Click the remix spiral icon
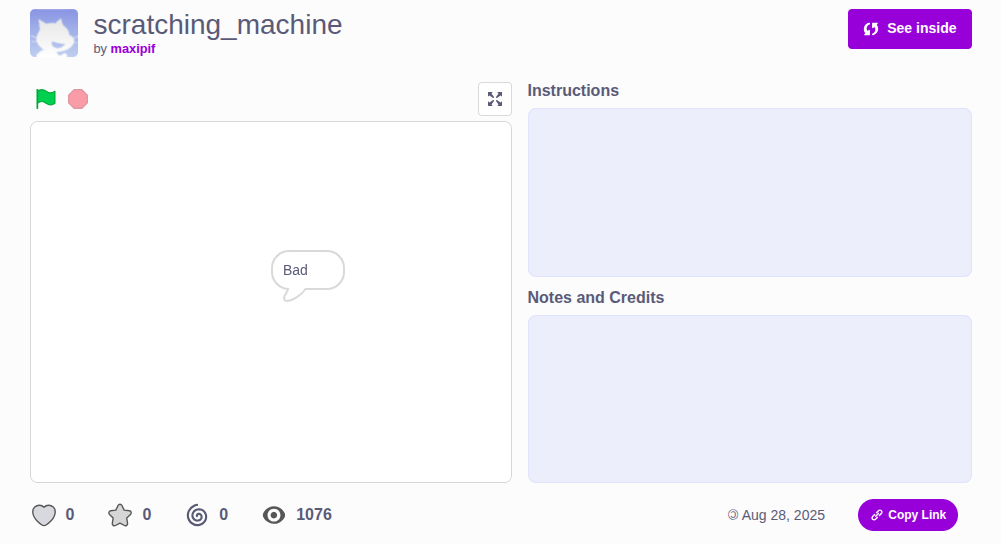Image resolution: width=1001 pixels, height=544 pixels. pyautogui.click(x=197, y=515)
